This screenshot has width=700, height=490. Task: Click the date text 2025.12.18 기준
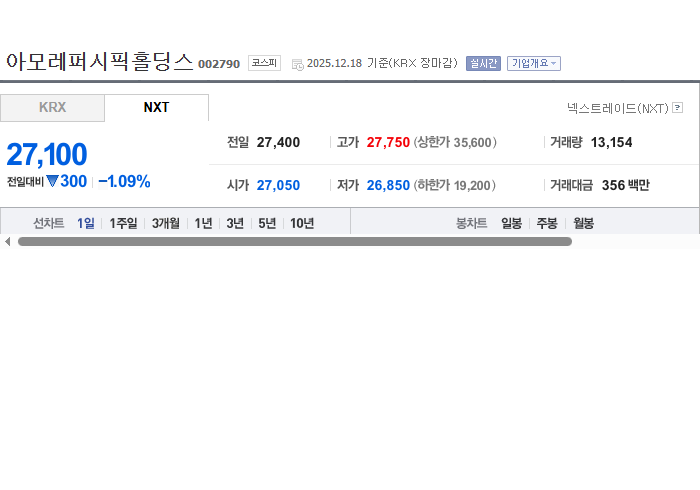pyautogui.click(x=347, y=63)
